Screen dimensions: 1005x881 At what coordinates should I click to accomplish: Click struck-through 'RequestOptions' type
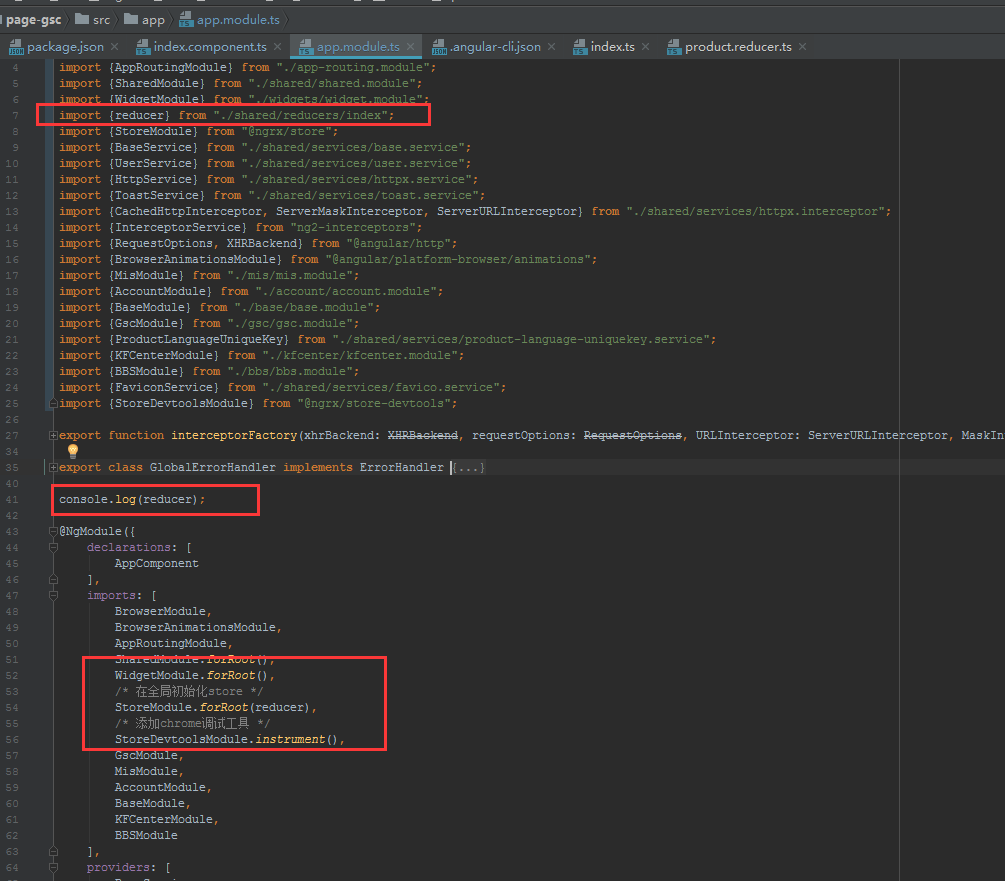point(633,436)
